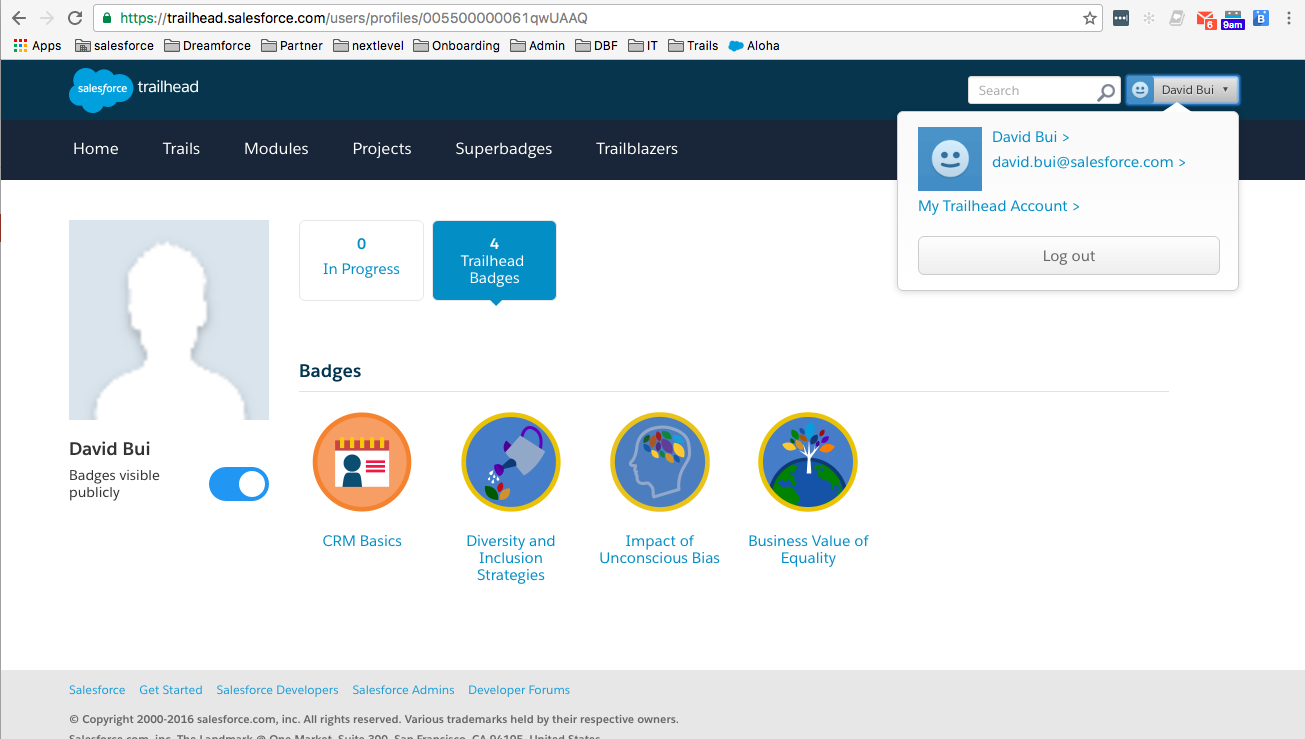Viewport: 1305px width, 739px height.
Task: Open My Trailhead Account link
Action: tap(999, 206)
